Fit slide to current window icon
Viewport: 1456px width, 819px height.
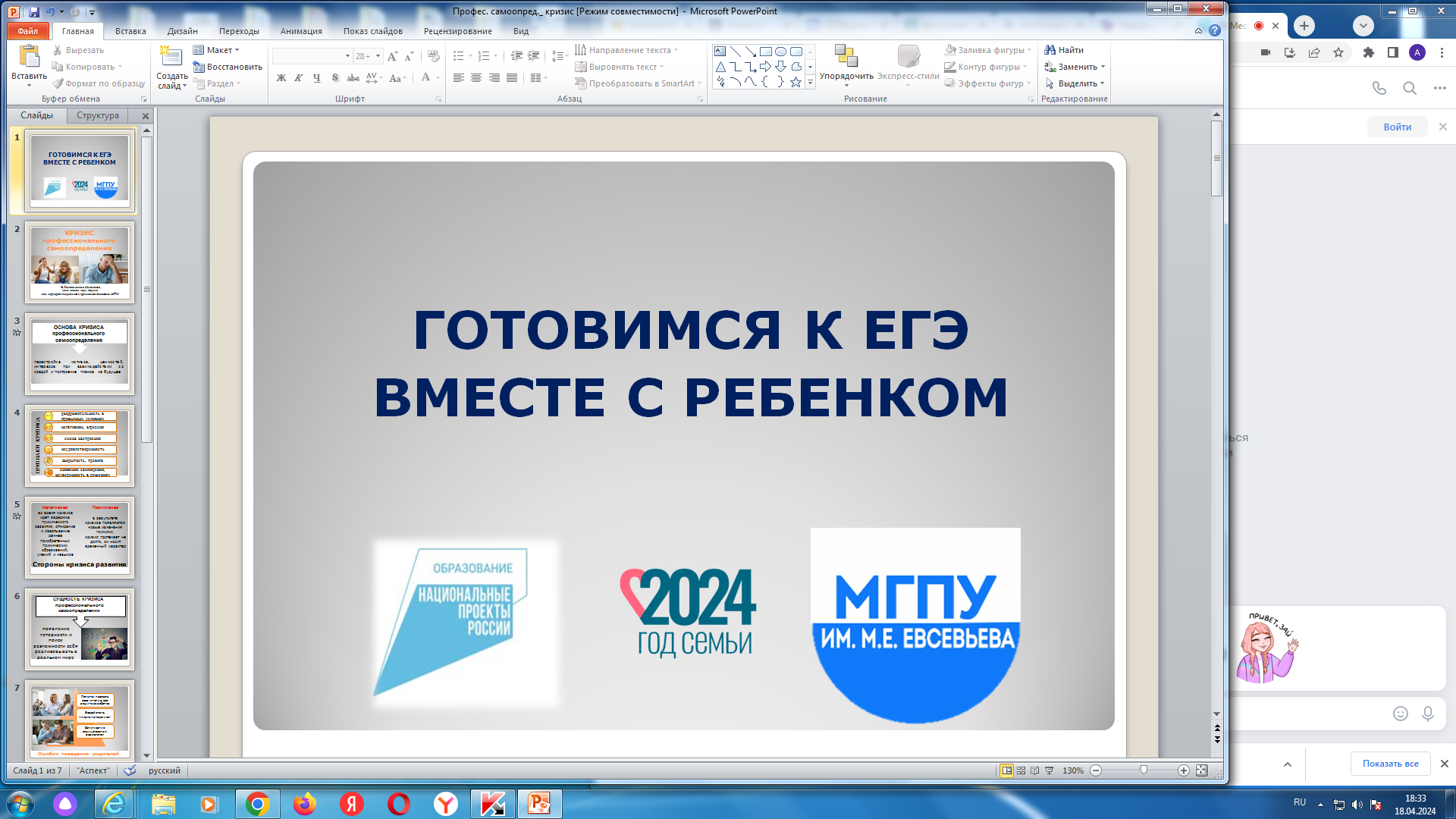tap(1202, 770)
